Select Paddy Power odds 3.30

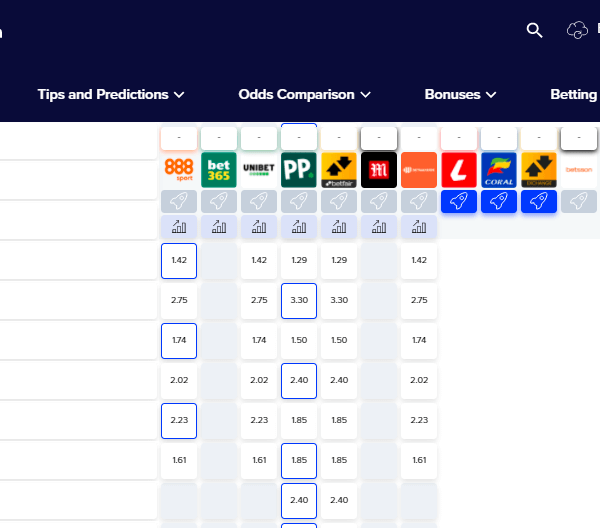(299, 301)
